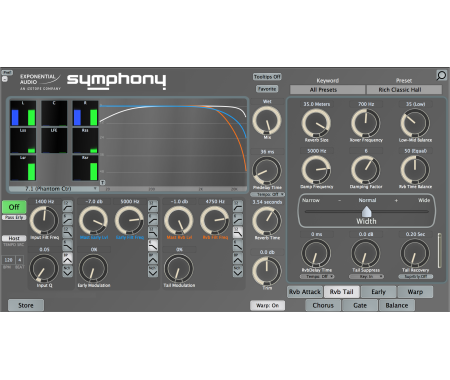Switch to the Rvb Tail tab

342,292
